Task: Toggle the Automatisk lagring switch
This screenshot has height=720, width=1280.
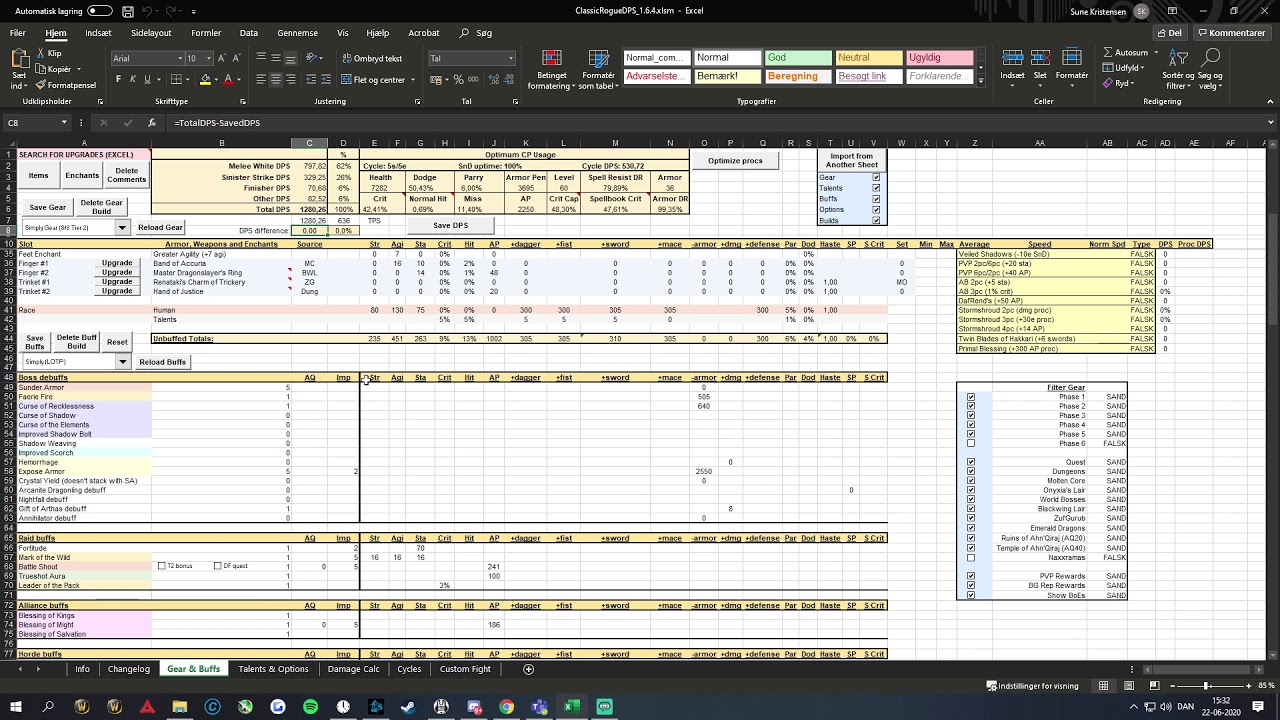Action: 100,11
